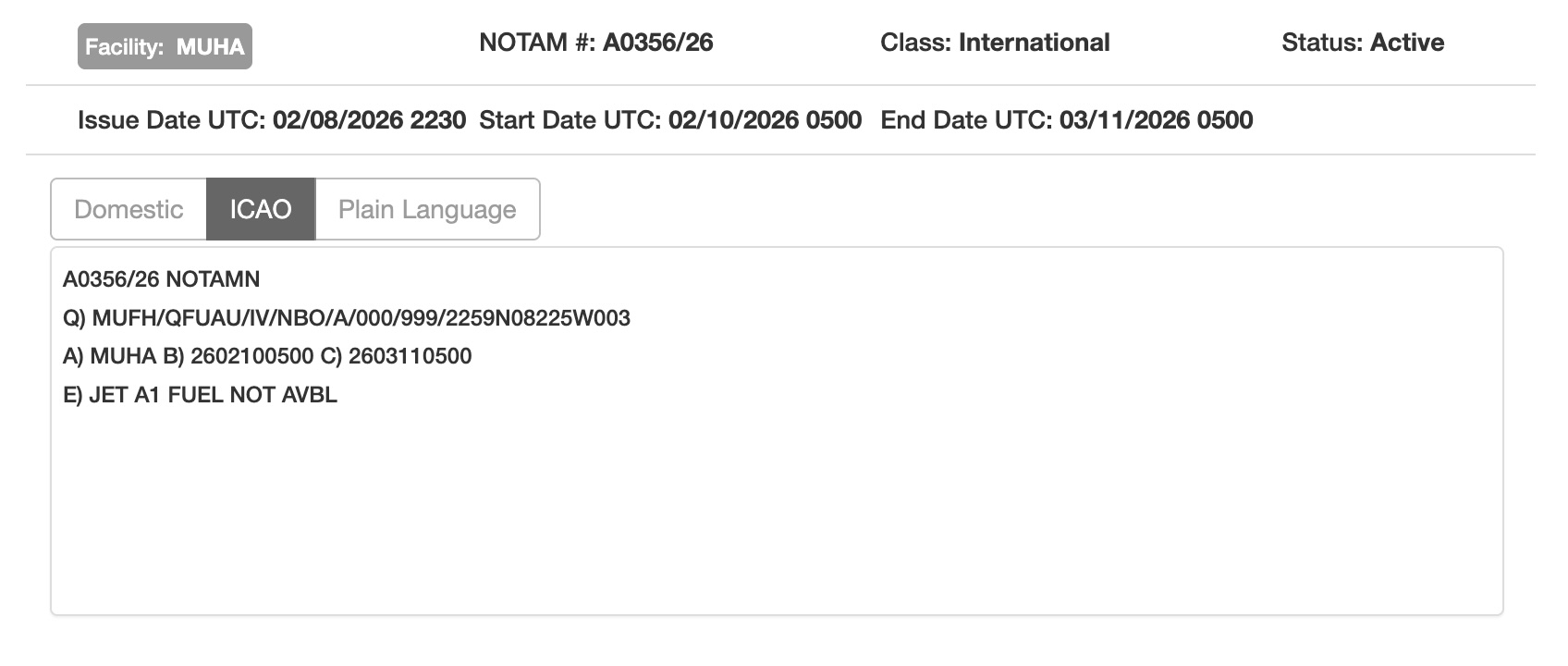Select the ICAO tab
The height and width of the screenshot is (666, 1568).
pos(261,209)
